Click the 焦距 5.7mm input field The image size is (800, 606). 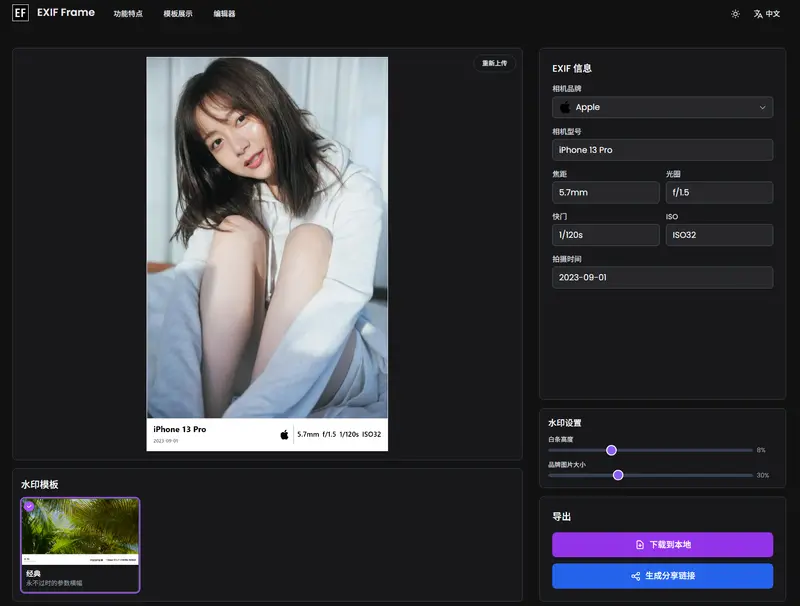606,192
